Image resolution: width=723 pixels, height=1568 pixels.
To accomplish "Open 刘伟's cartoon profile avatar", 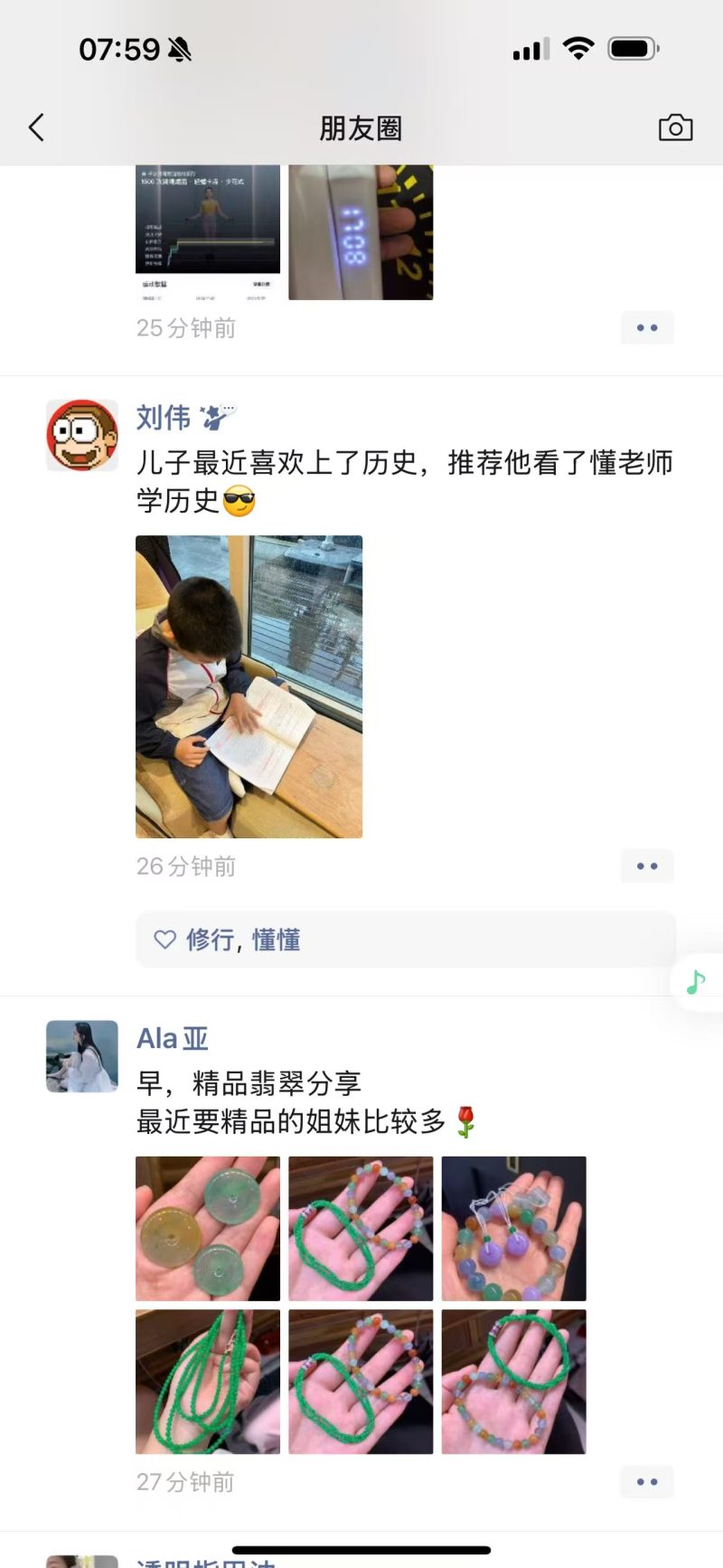I will click(82, 435).
